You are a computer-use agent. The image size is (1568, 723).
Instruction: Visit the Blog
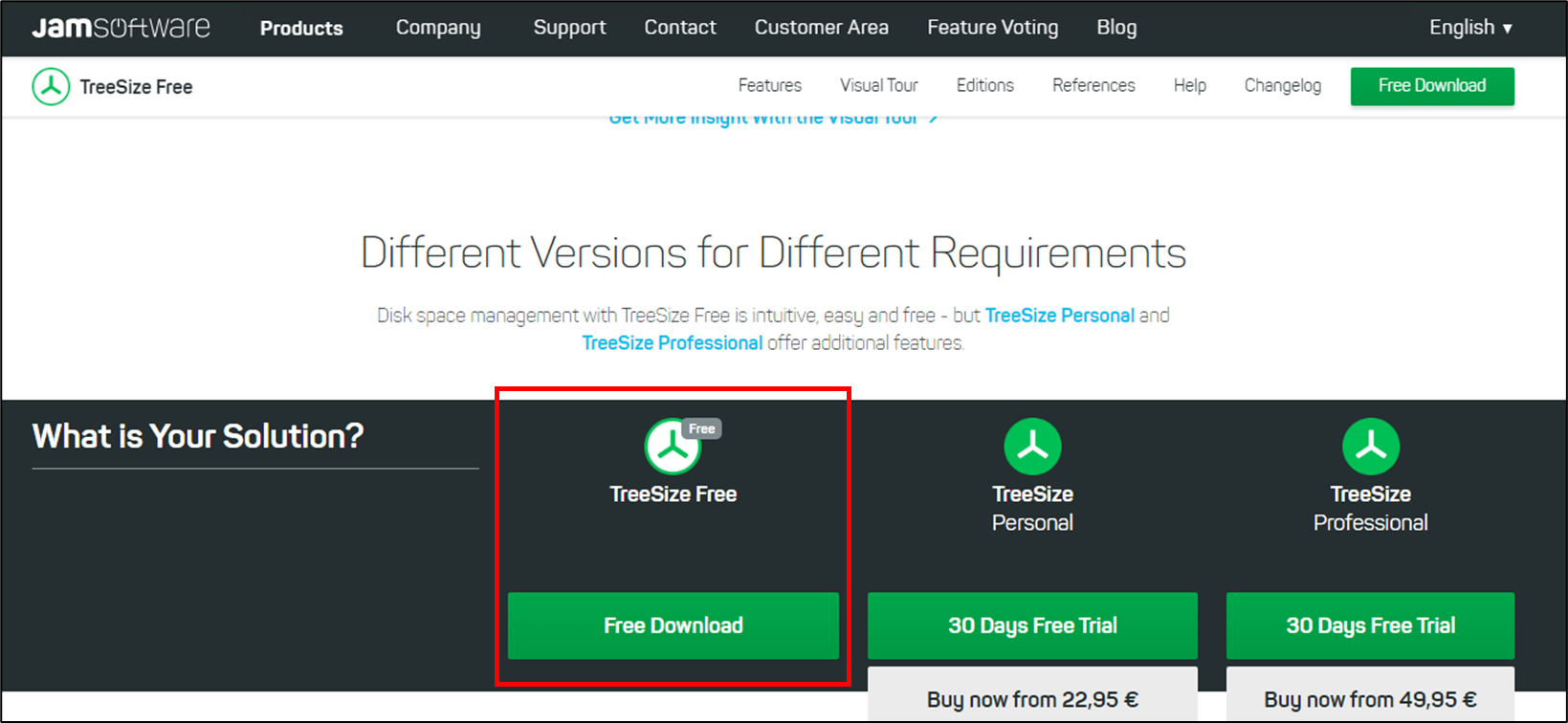(x=1116, y=28)
